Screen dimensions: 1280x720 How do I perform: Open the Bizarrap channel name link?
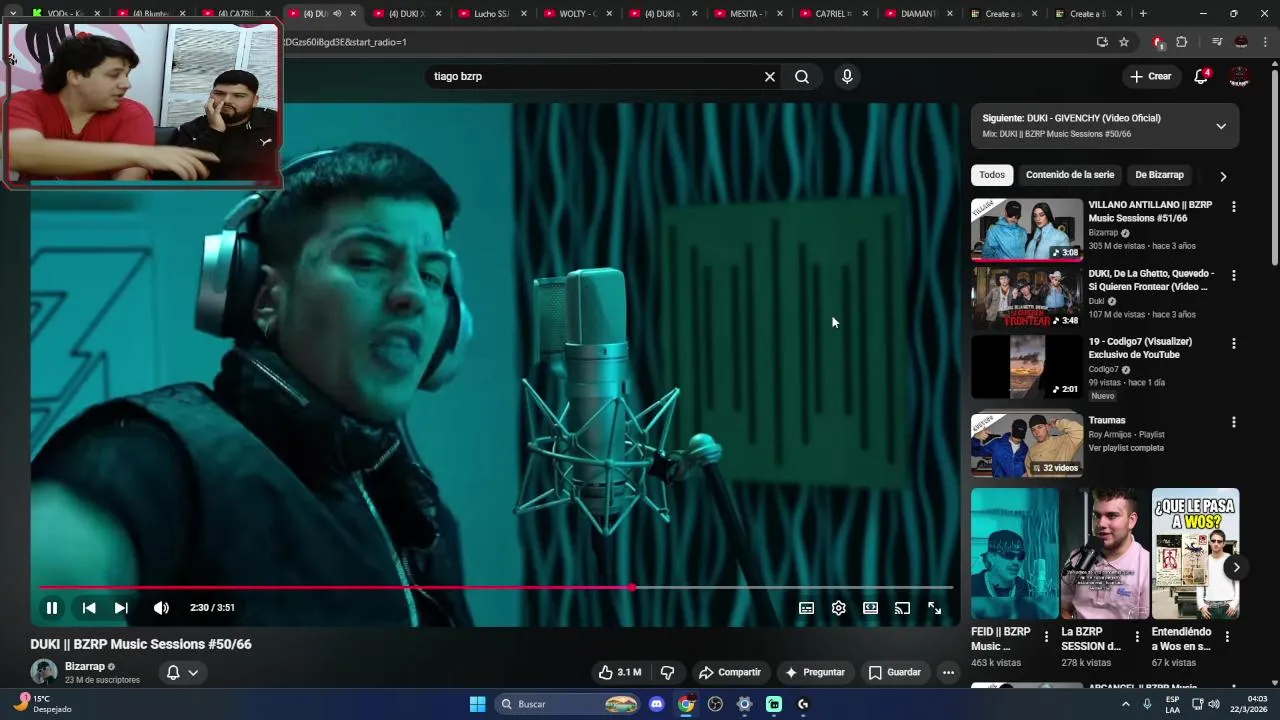(85, 667)
